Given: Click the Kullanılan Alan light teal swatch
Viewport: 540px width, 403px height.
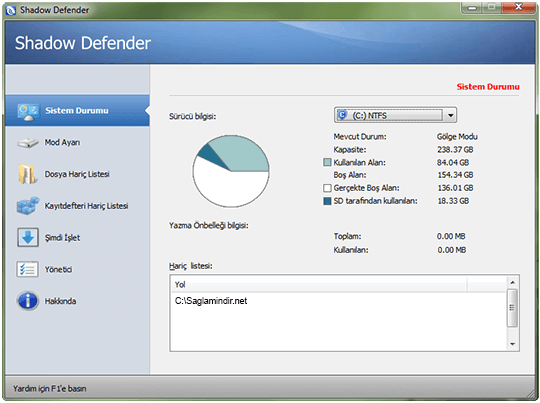Looking at the screenshot, I should point(327,162).
